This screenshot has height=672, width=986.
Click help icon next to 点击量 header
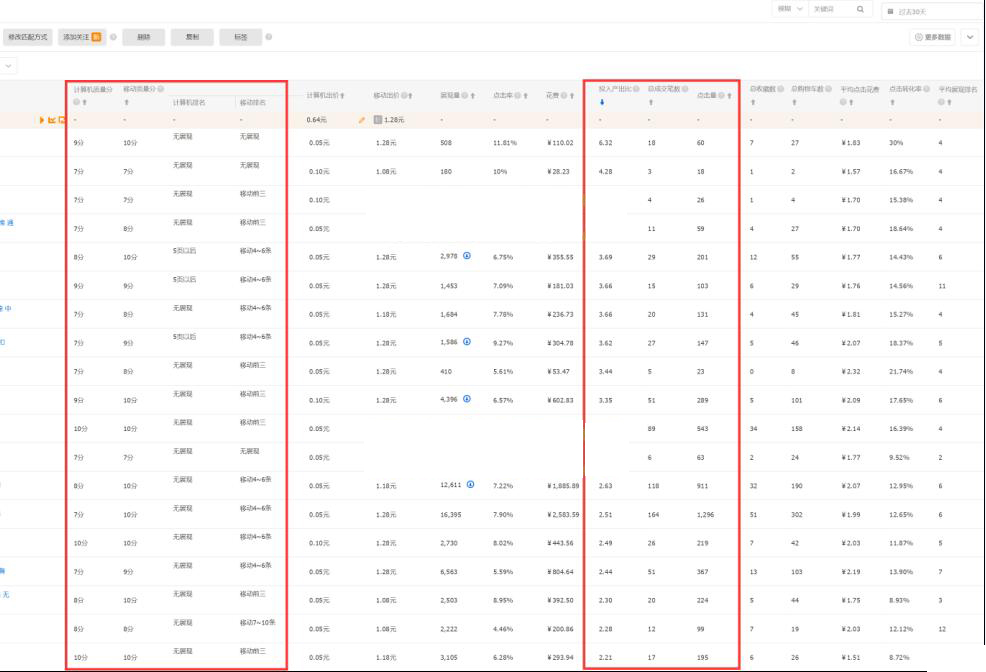(722, 96)
